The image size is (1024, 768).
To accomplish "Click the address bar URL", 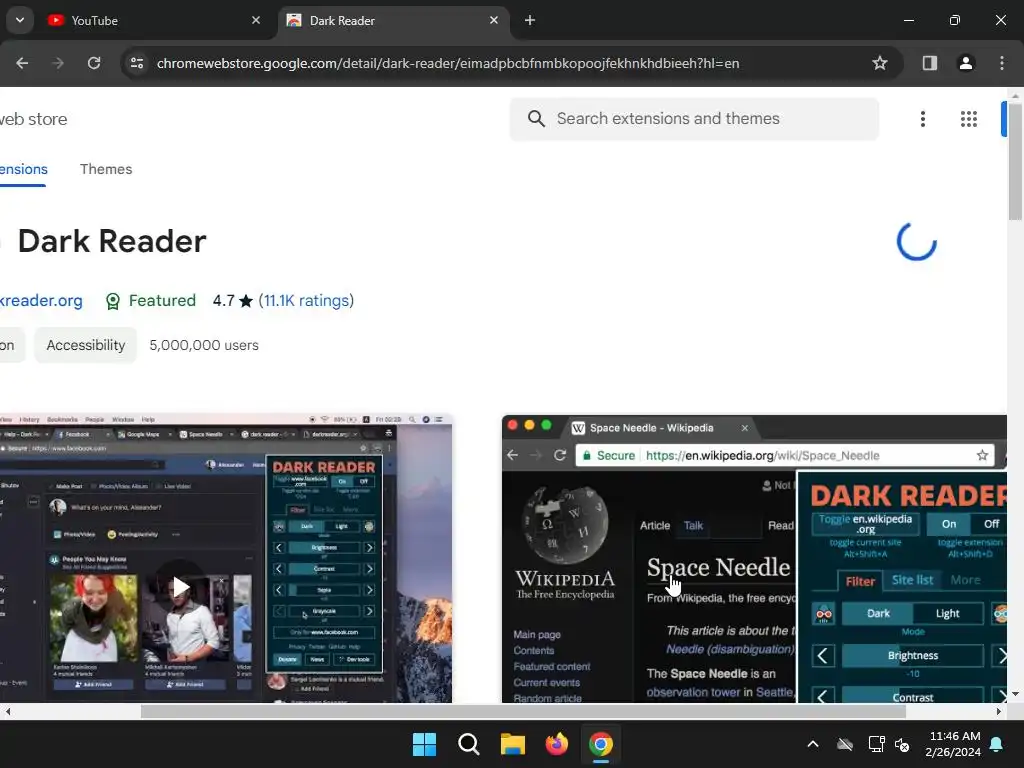I will [x=447, y=63].
